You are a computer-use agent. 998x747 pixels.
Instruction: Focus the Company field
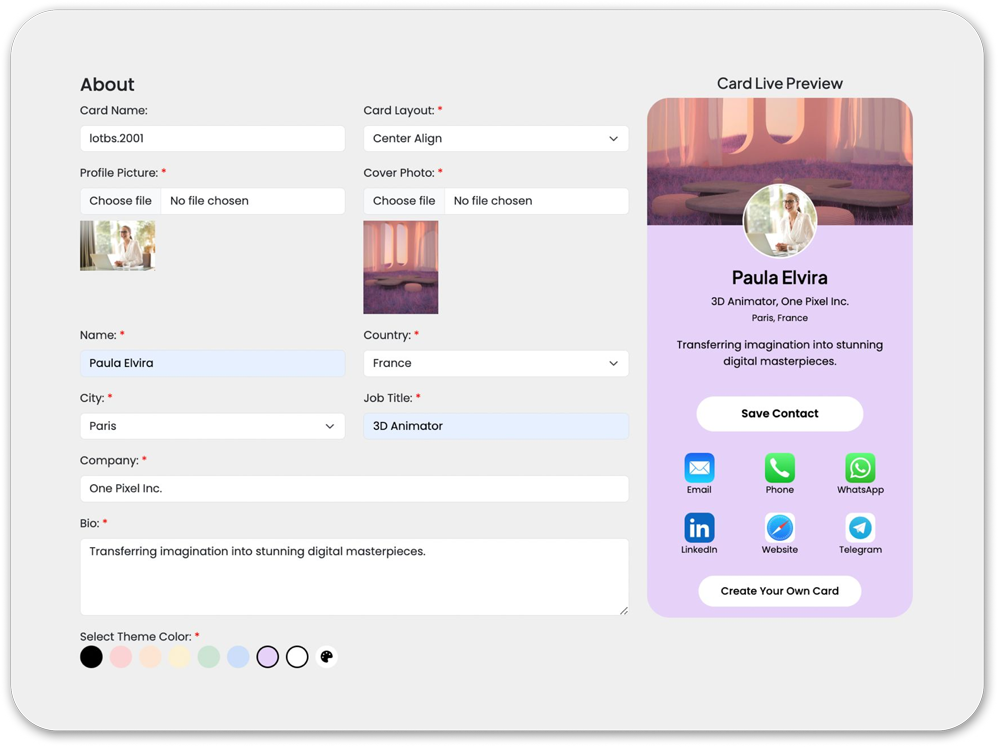coord(355,489)
